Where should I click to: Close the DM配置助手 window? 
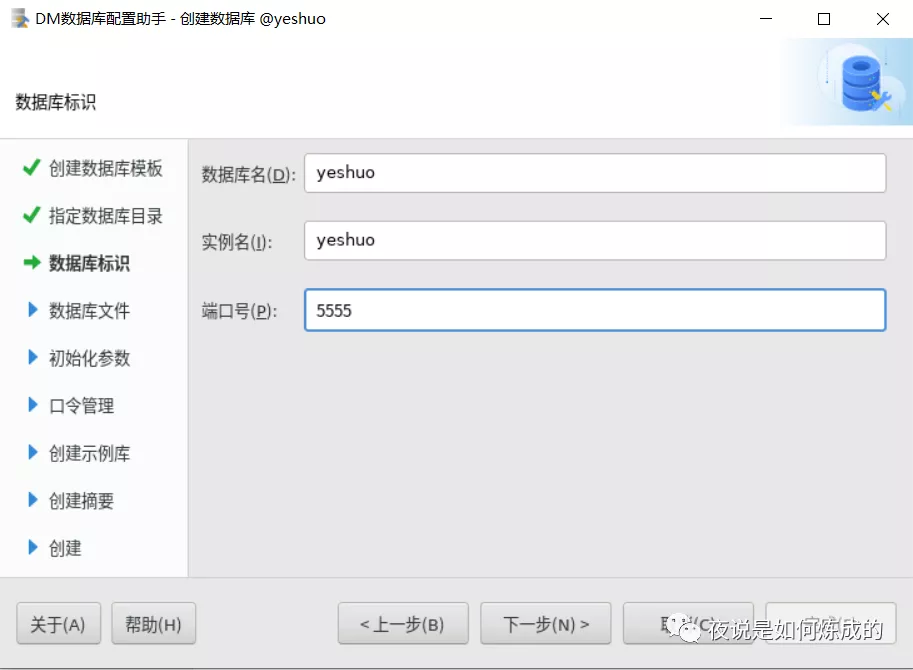(x=883, y=19)
